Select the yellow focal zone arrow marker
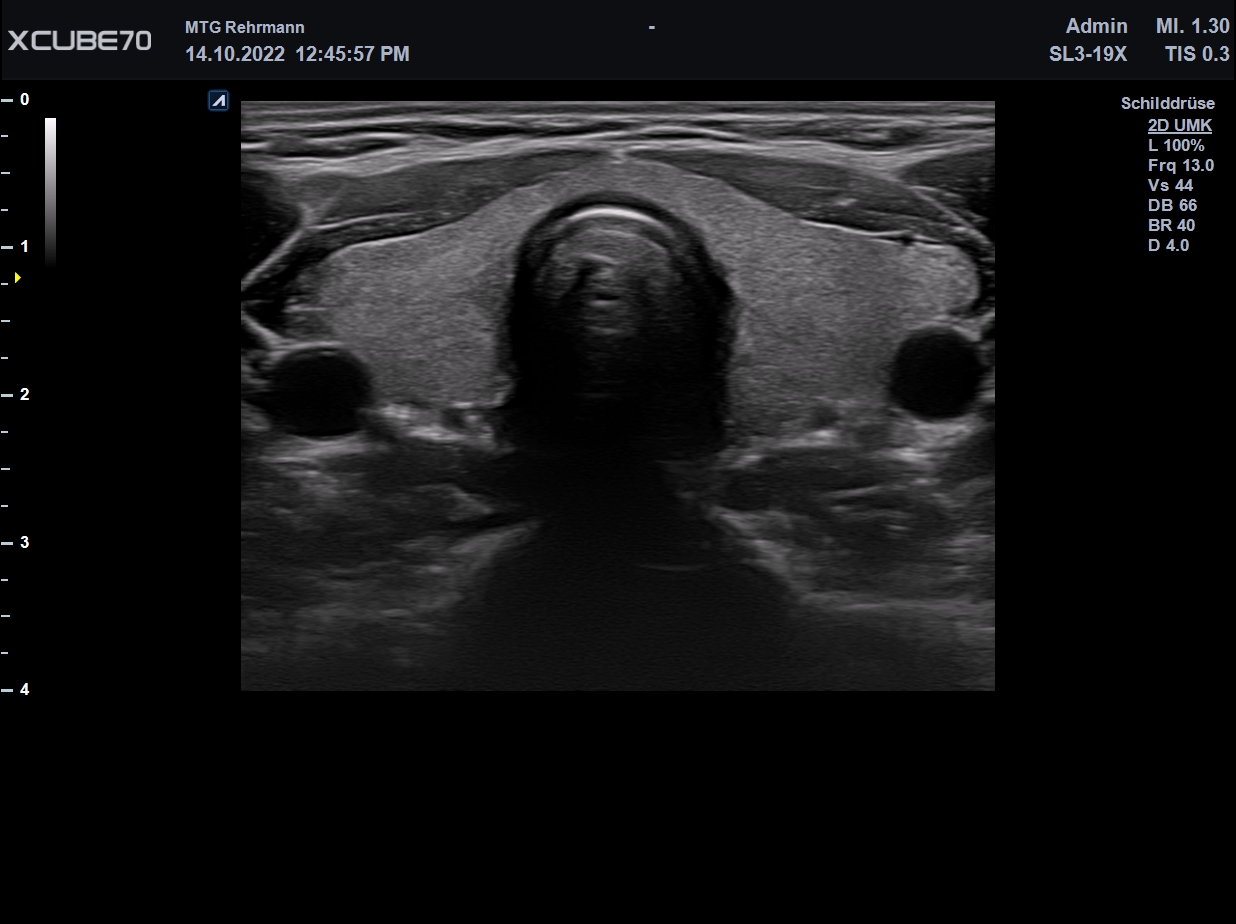1236x924 pixels. [17, 277]
